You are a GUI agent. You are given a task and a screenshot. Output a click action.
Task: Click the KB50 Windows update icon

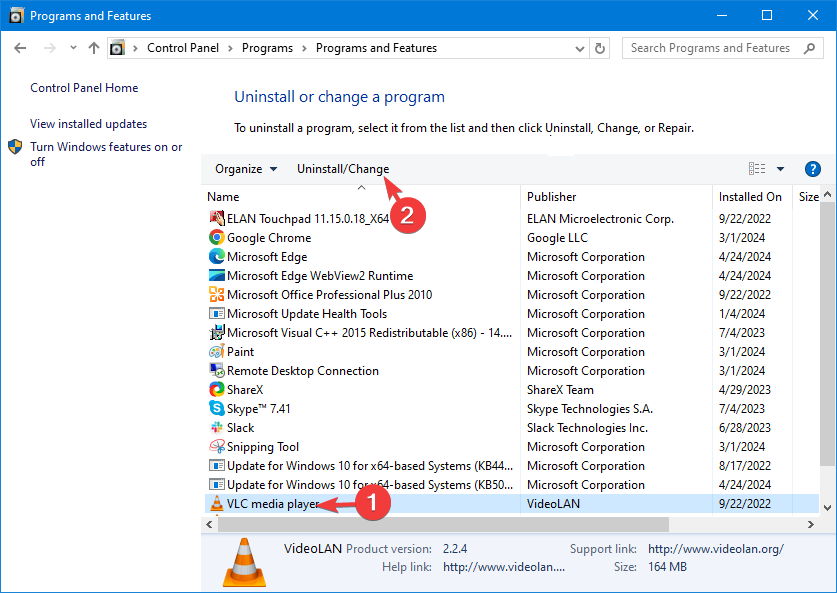(216, 485)
